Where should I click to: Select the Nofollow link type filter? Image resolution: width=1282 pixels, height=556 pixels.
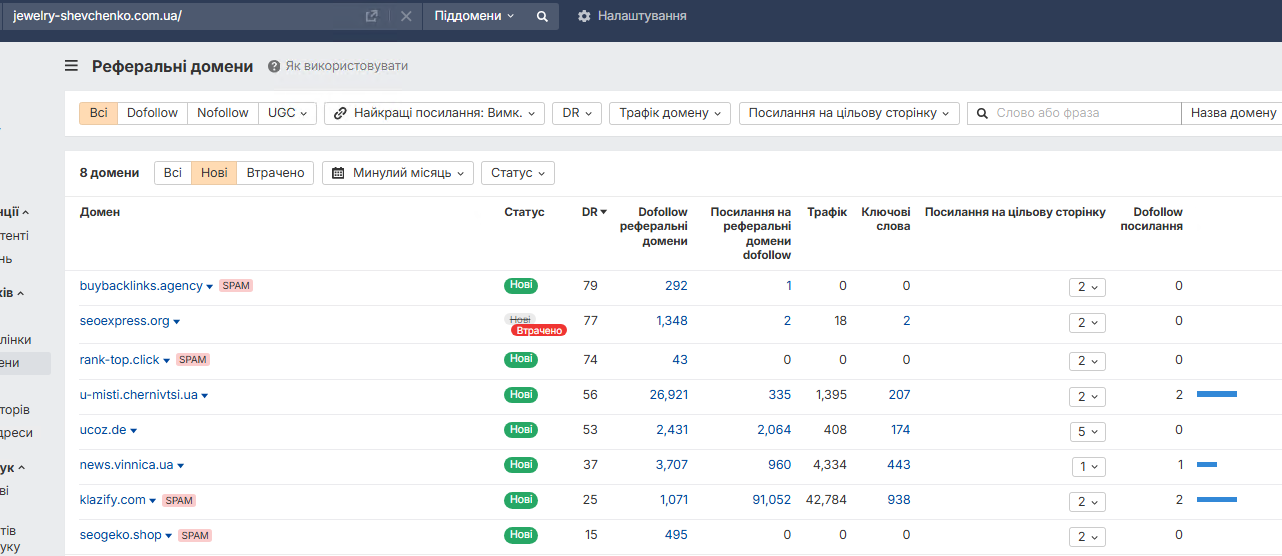[222, 113]
